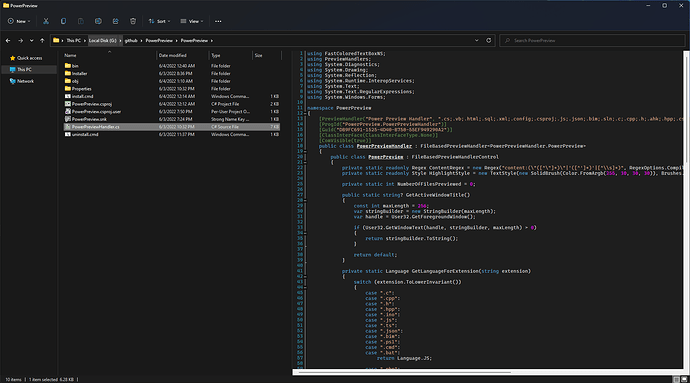Screen dimensions: 690x383
Task: Click '1 item selected' in status bar
Action: tap(44, 379)
